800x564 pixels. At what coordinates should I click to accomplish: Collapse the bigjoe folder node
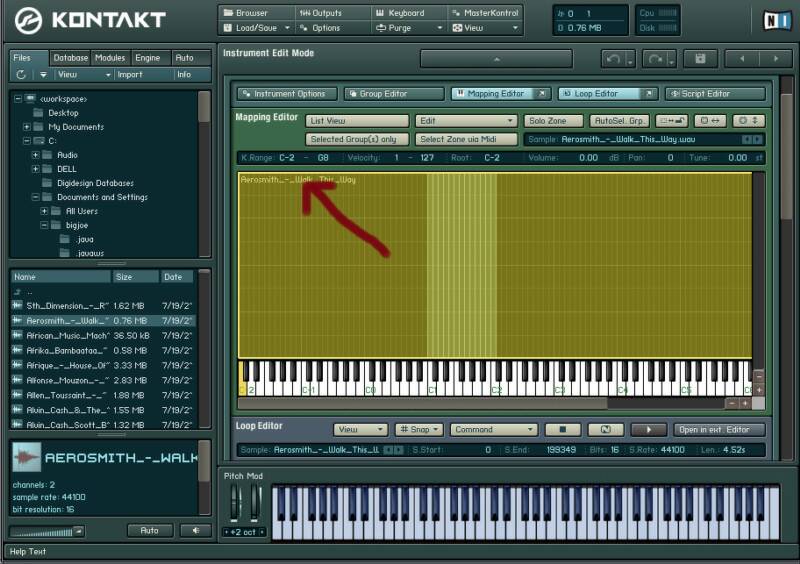click(44, 225)
